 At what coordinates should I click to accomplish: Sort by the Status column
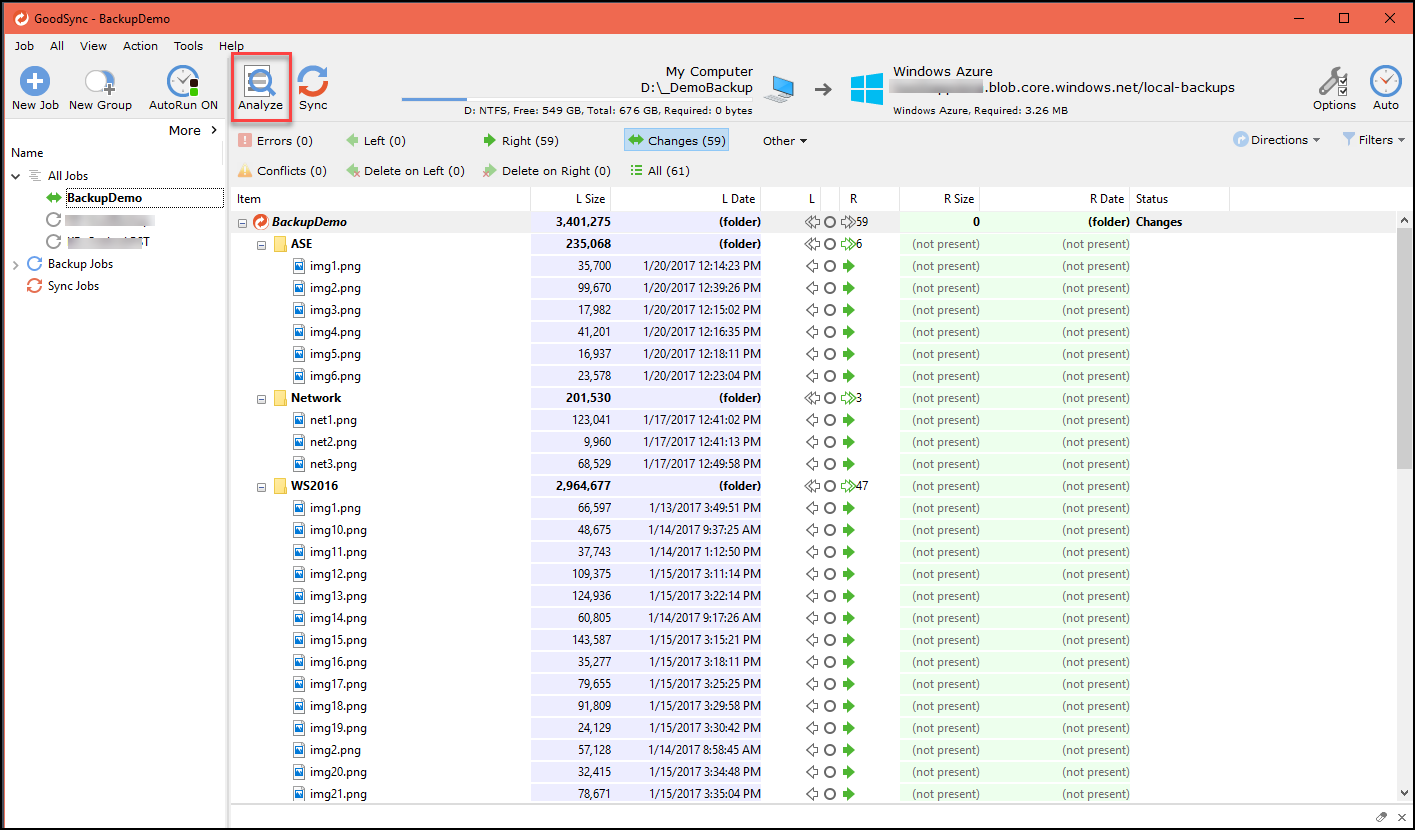pyautogui.click(x=1180, y=199)
